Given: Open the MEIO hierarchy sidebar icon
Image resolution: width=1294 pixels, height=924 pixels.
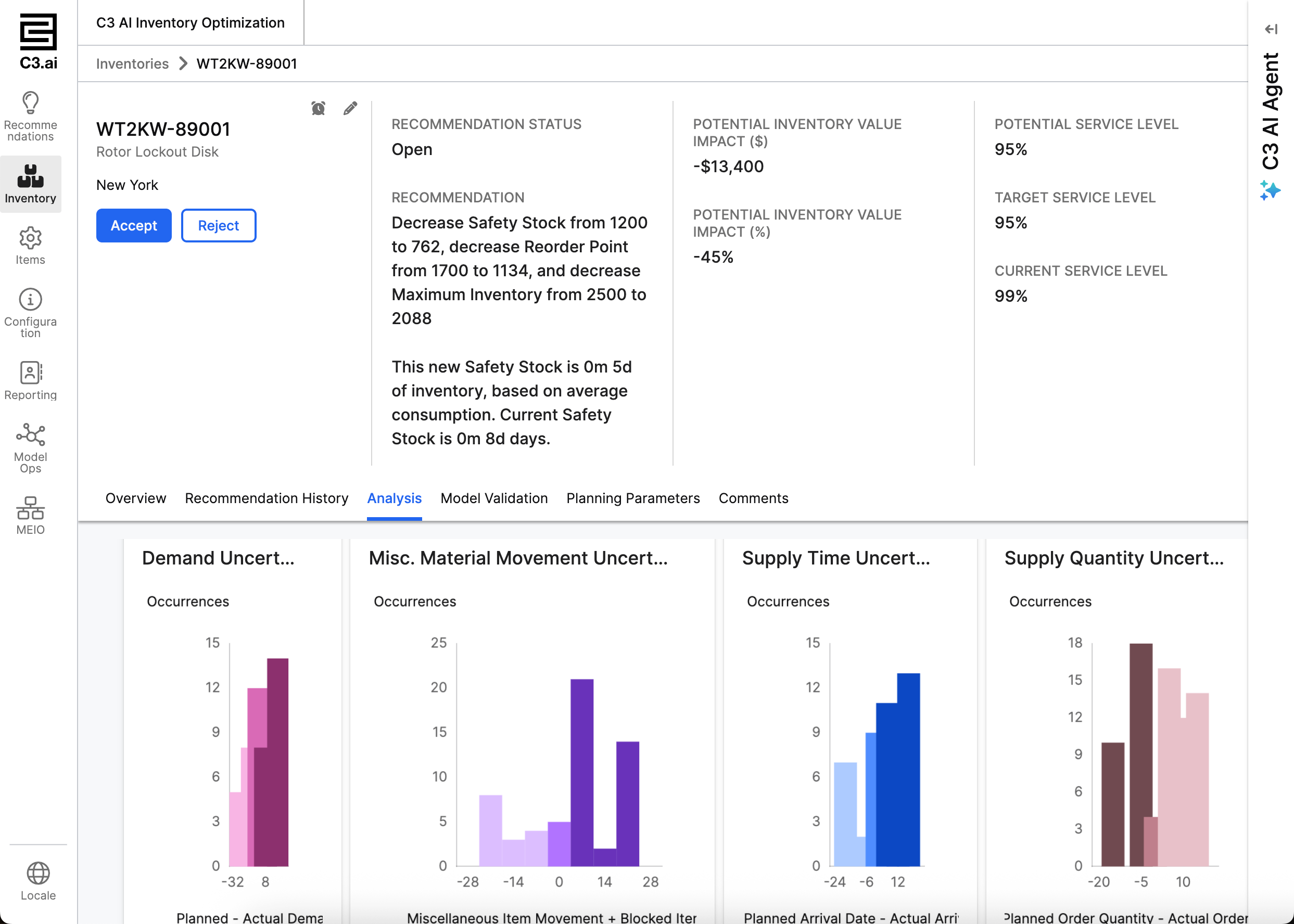Looking at the screenshot, I should pyautogui.click(x=30, y=508).
